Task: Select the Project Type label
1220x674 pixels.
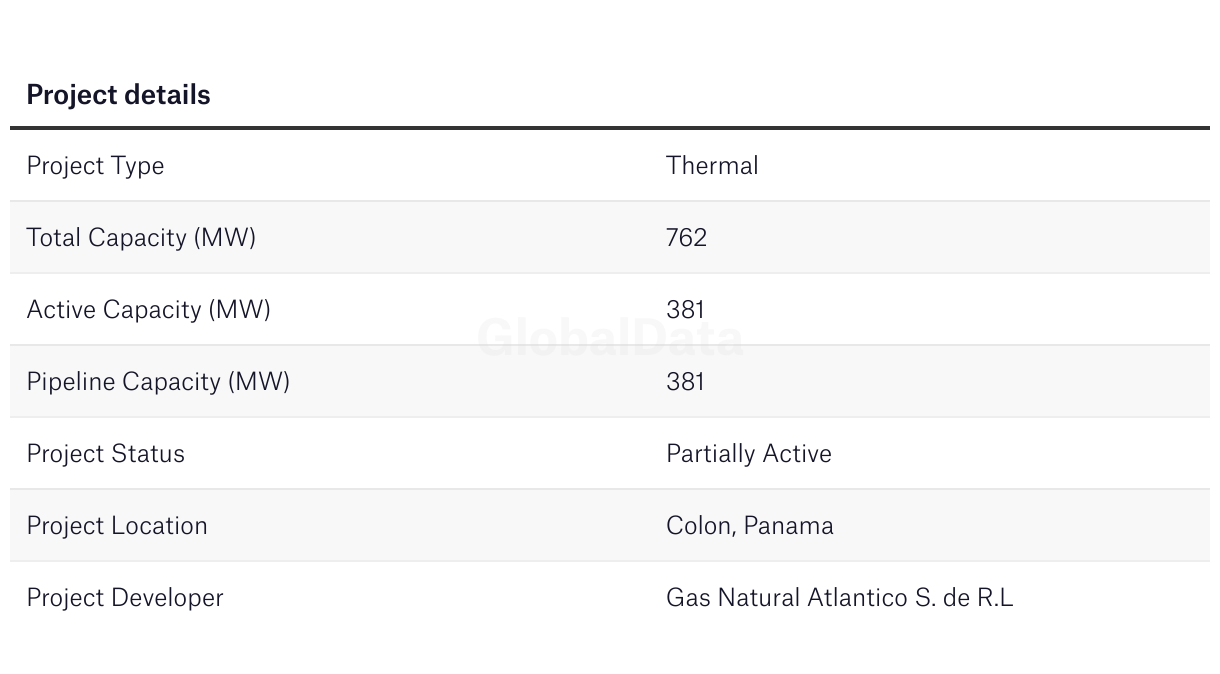Action: click(95, 166)
